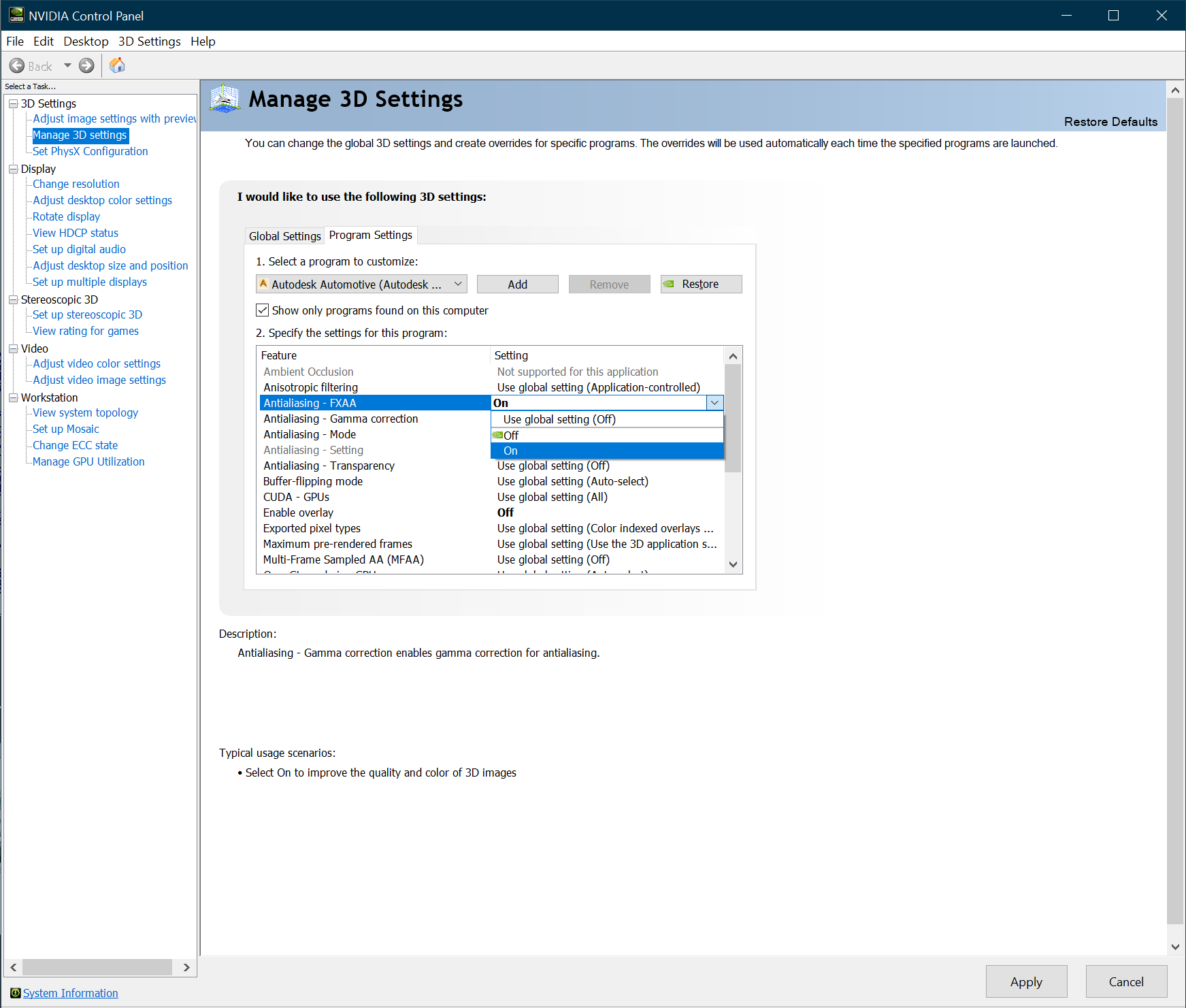Open View rating for games
The image size is (1186, 1008).
86,331
